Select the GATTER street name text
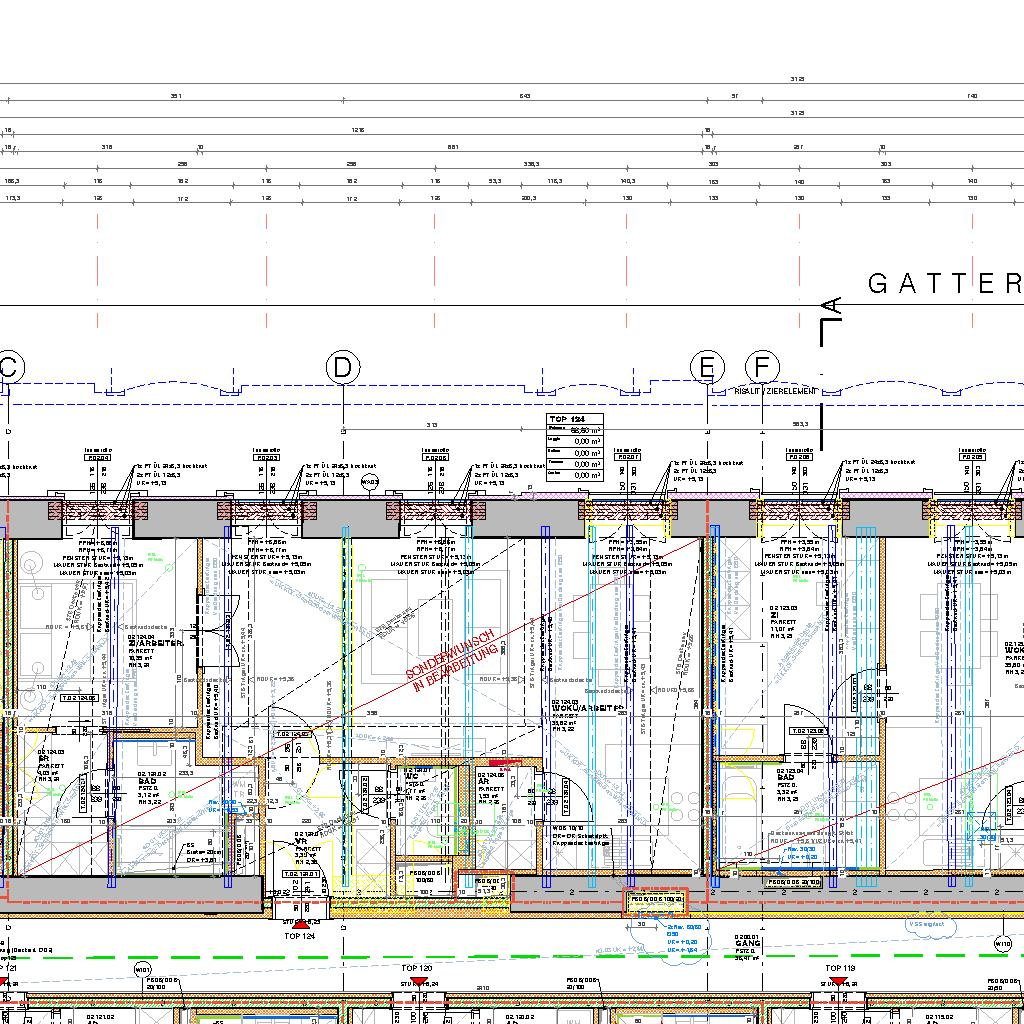This screenshot has height=1024, width=1024. coord(945,284)
